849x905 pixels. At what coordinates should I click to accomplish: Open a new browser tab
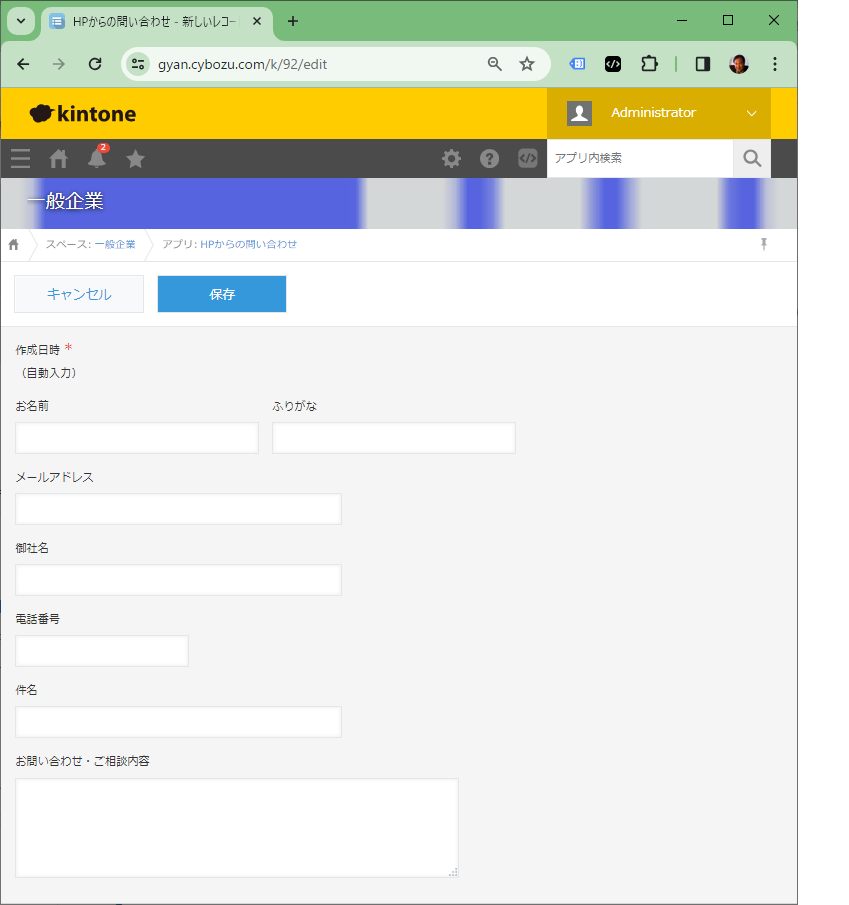point(293,21)
